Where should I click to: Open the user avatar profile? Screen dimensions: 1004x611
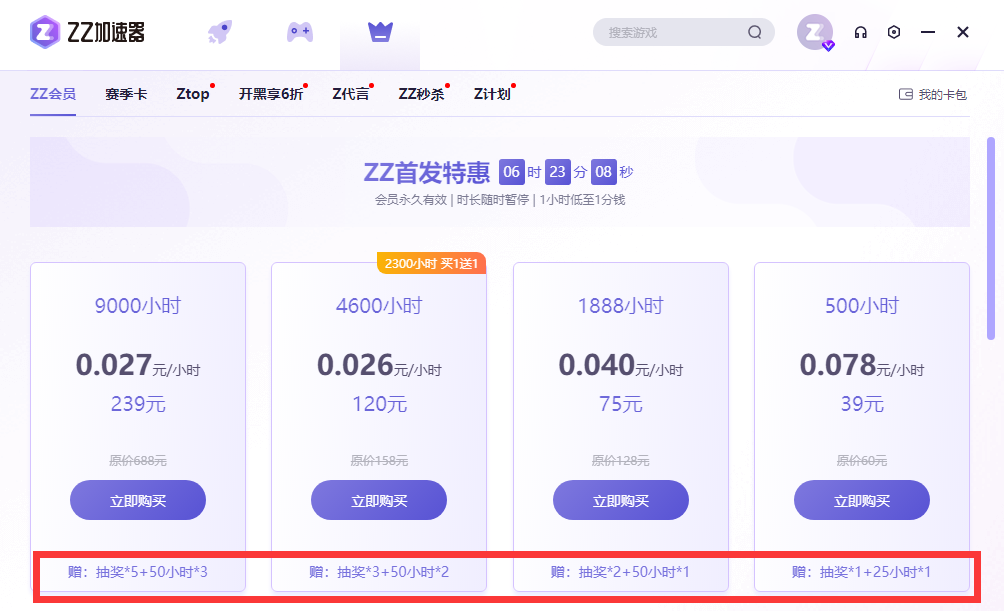coord(815,32)
